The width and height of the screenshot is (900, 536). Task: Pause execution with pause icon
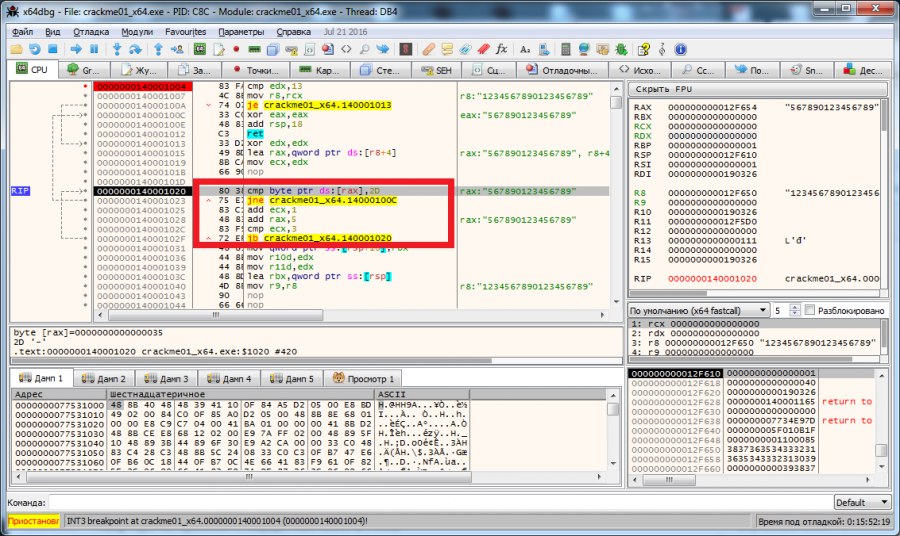pos(94,49)
